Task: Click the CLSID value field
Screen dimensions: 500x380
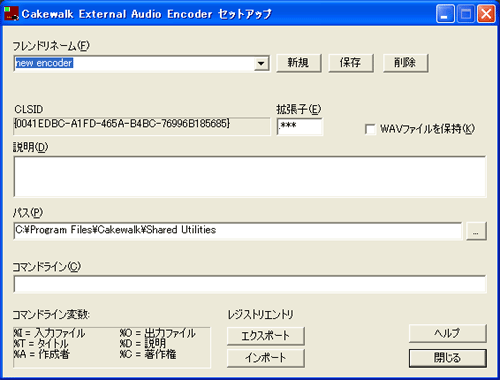Action: (x=142, y=126)
